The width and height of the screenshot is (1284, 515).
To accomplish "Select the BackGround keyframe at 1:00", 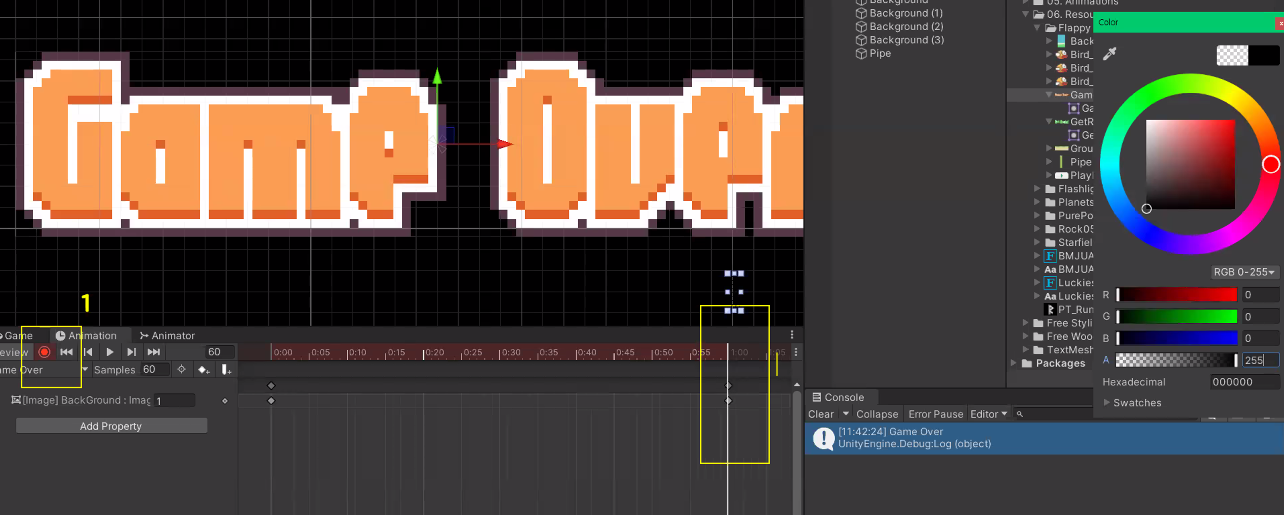I will point(728,400).
